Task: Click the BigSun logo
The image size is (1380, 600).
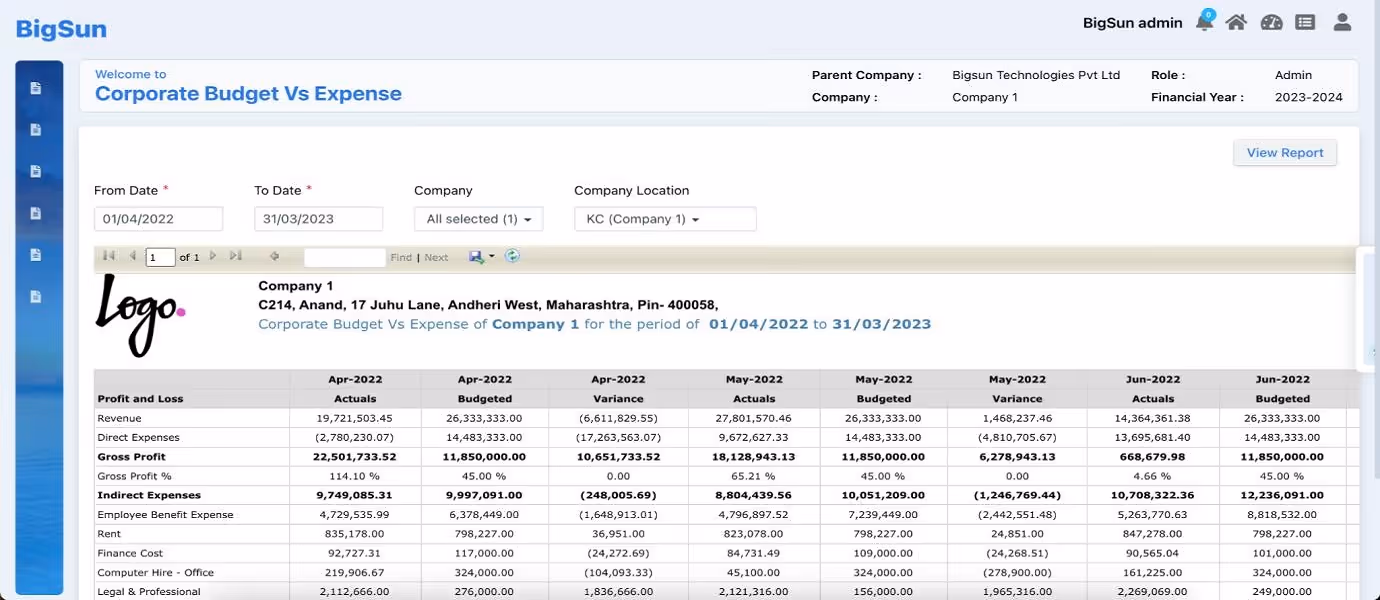Action: click(61, 29)
